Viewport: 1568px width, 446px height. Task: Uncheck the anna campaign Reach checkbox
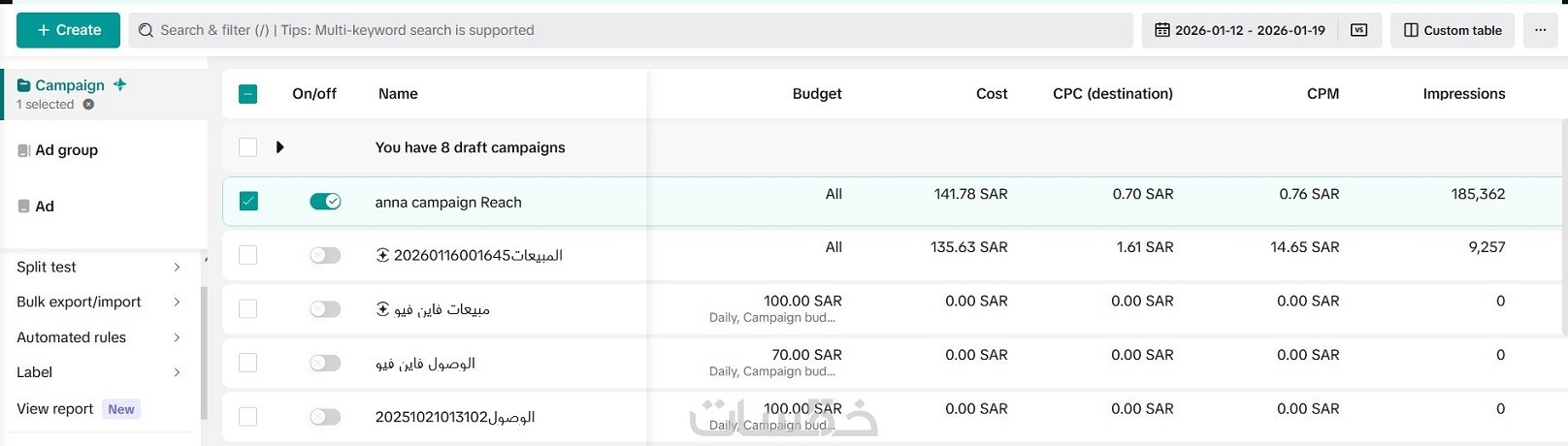click(248, 202)
